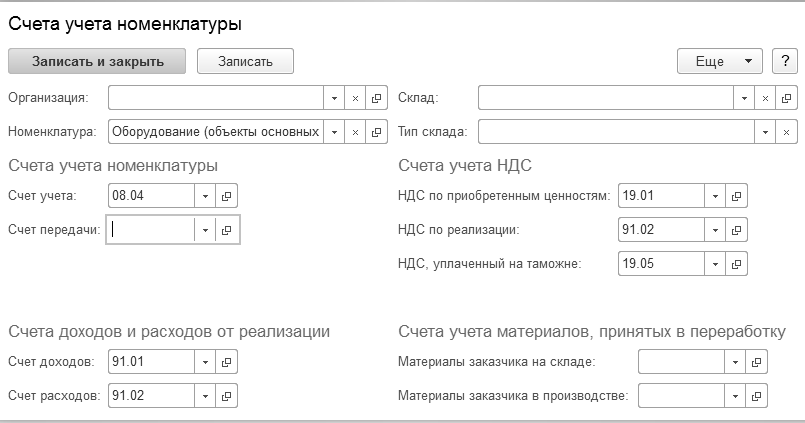Clear the Организация field with X
This screenshot has height=423, width=805.
[x=355, y=98]
